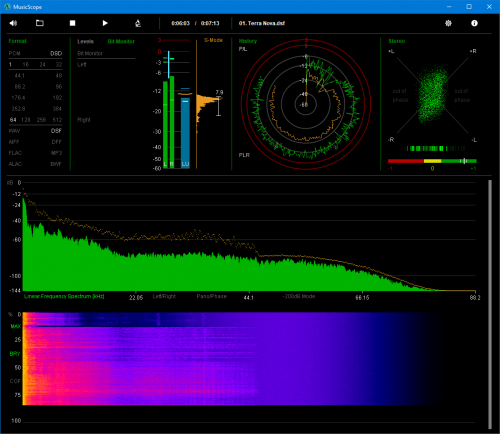Viewport: 500px width, 434px height.
Task: Toggle Linear Frequency Spectrum [kHz] mode
Action: [x=64, y=296]
